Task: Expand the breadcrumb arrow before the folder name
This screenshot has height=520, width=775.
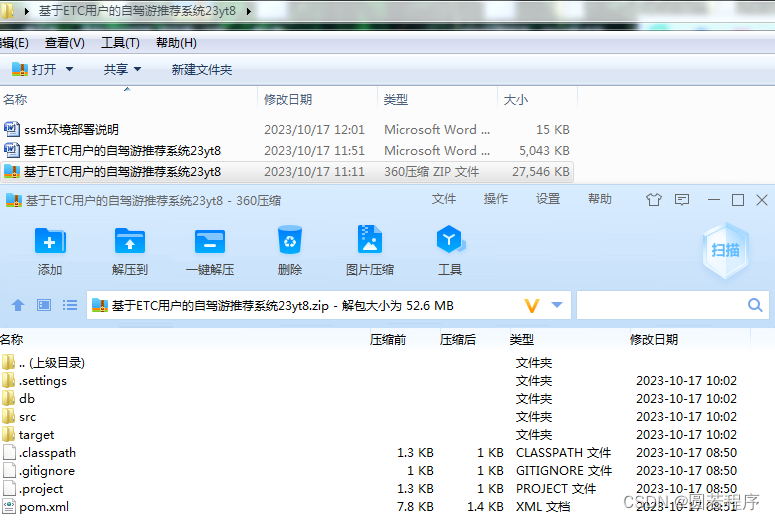Action: tap(27, 11)
